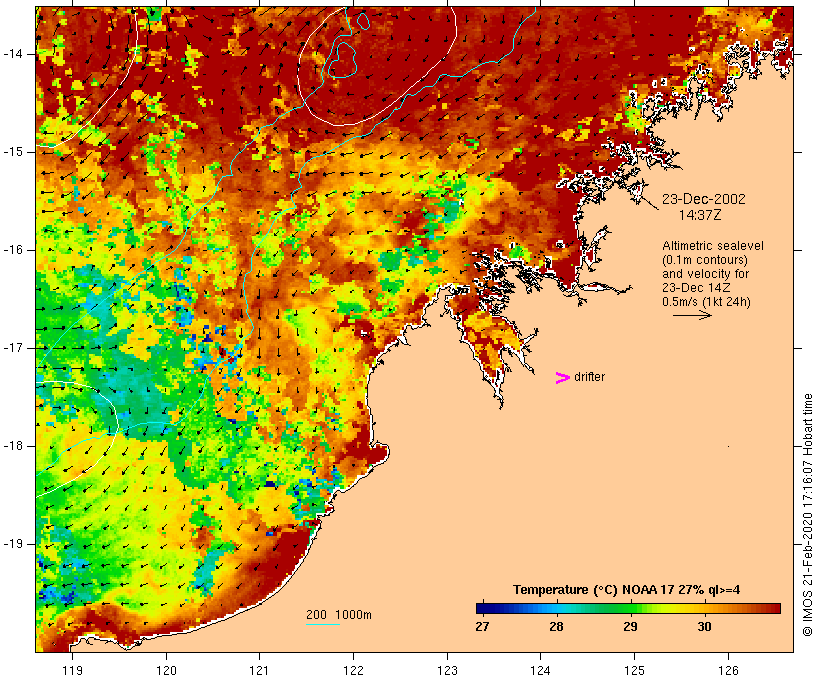Image resolution: width=820 pixels, height=680 pixels.
Task: Click the longitude label 119
Action: tap(72, 670)
